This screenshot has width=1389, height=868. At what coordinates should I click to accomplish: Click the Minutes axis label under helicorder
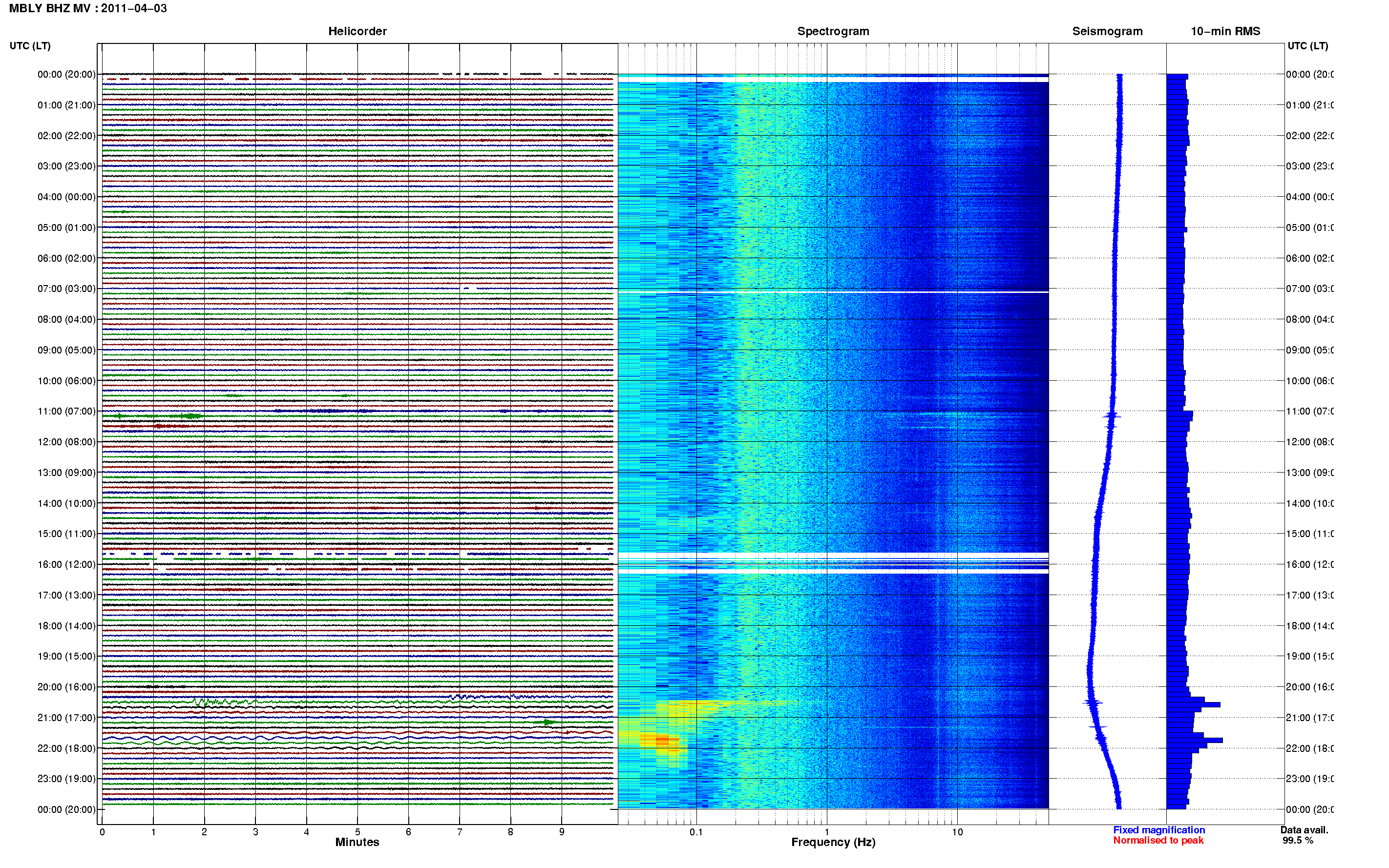point(357,842)
